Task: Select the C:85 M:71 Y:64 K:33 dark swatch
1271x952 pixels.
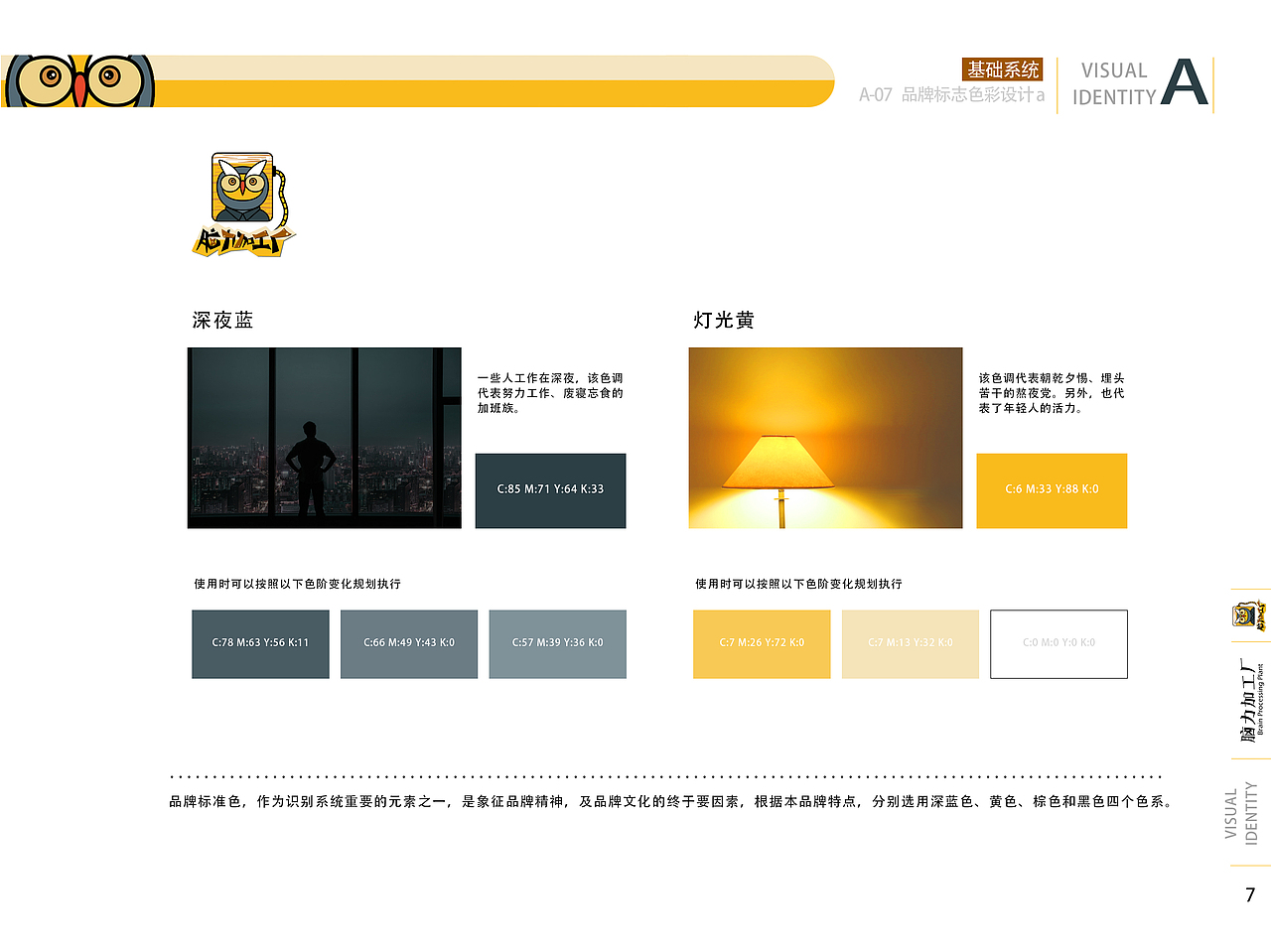Action: 550,490
